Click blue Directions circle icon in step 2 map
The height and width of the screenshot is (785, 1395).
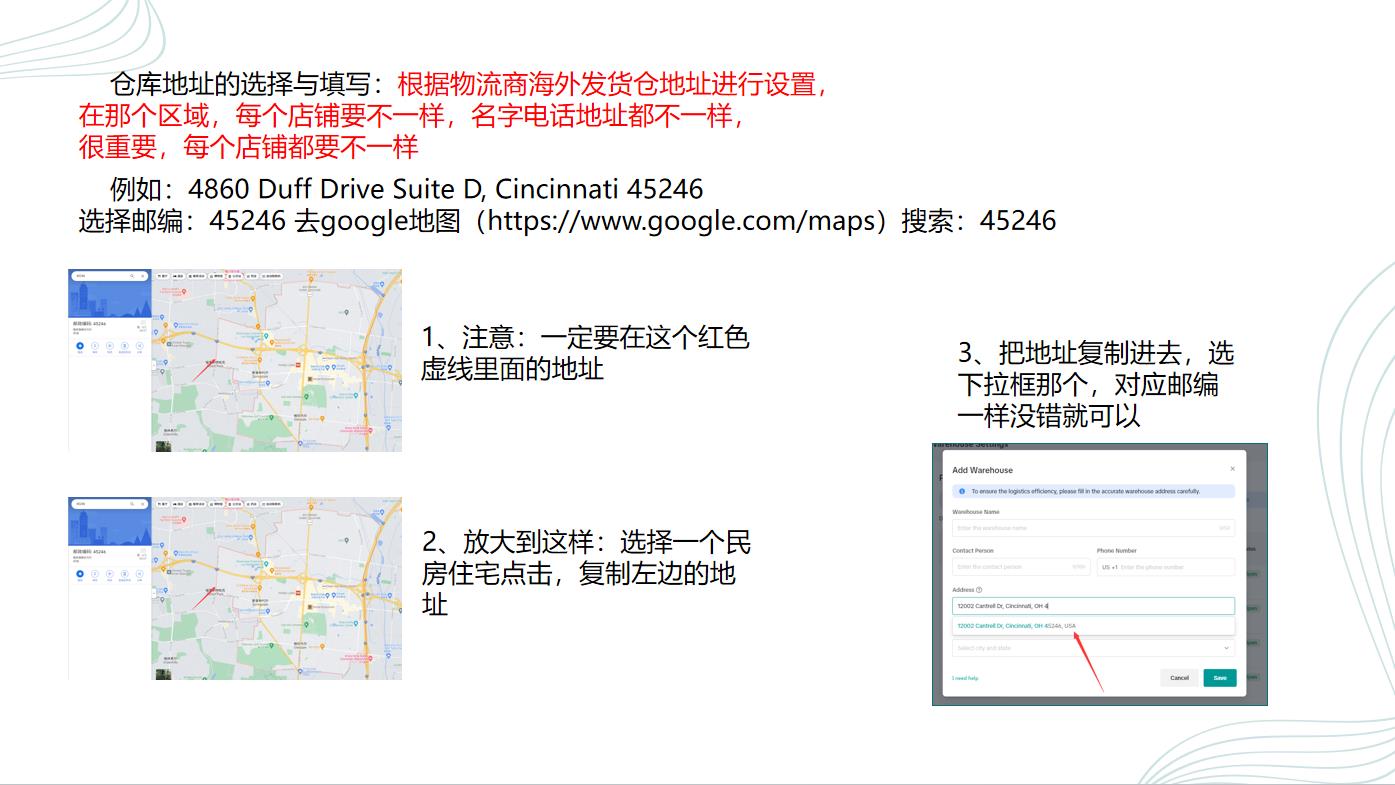[80, 574]
